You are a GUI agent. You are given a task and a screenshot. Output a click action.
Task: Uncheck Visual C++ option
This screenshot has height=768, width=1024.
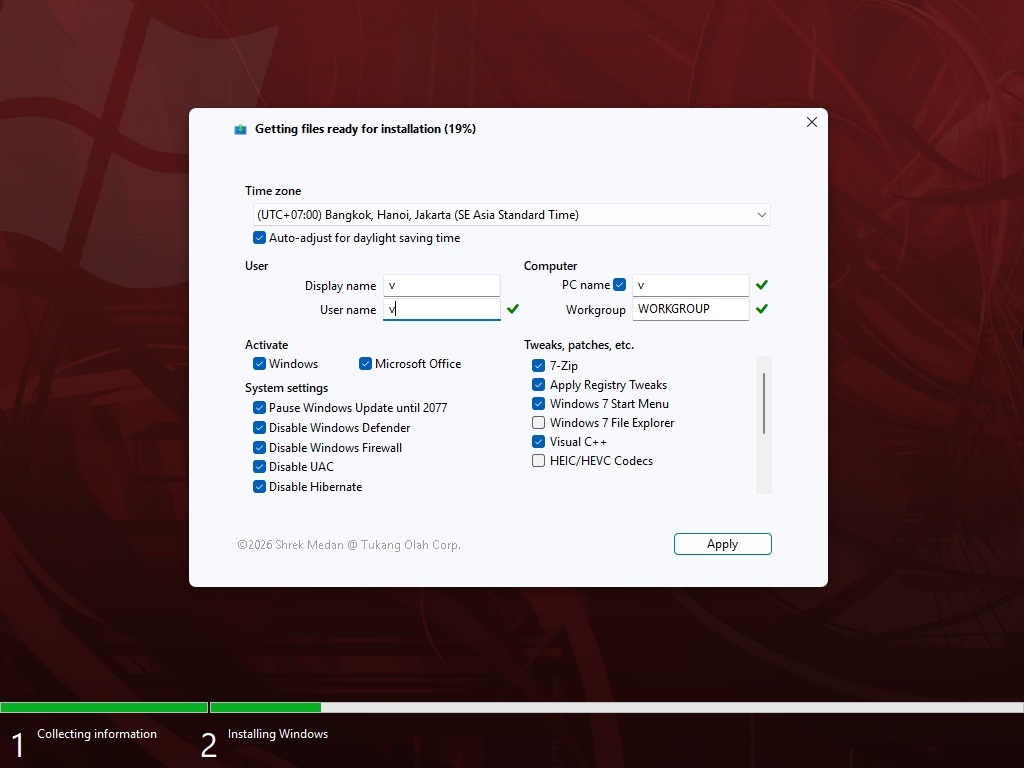click(x=538, y=441)
